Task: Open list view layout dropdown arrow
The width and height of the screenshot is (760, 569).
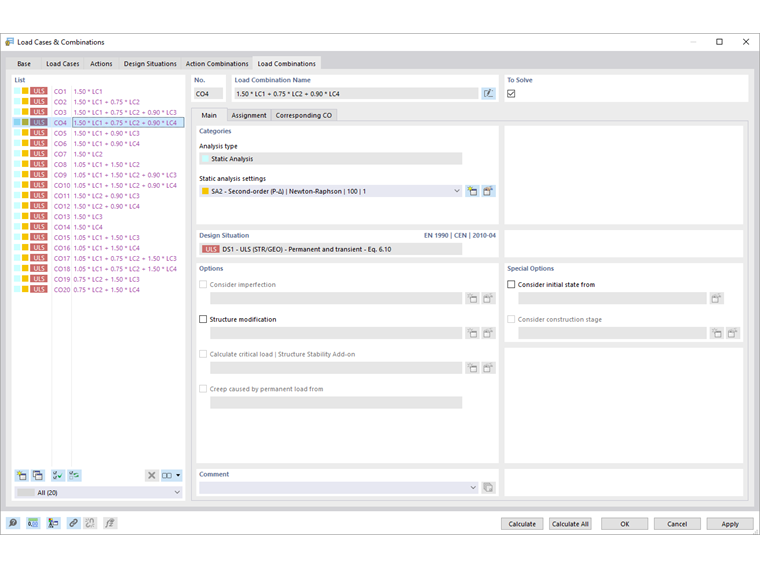Action: [178, 475]
